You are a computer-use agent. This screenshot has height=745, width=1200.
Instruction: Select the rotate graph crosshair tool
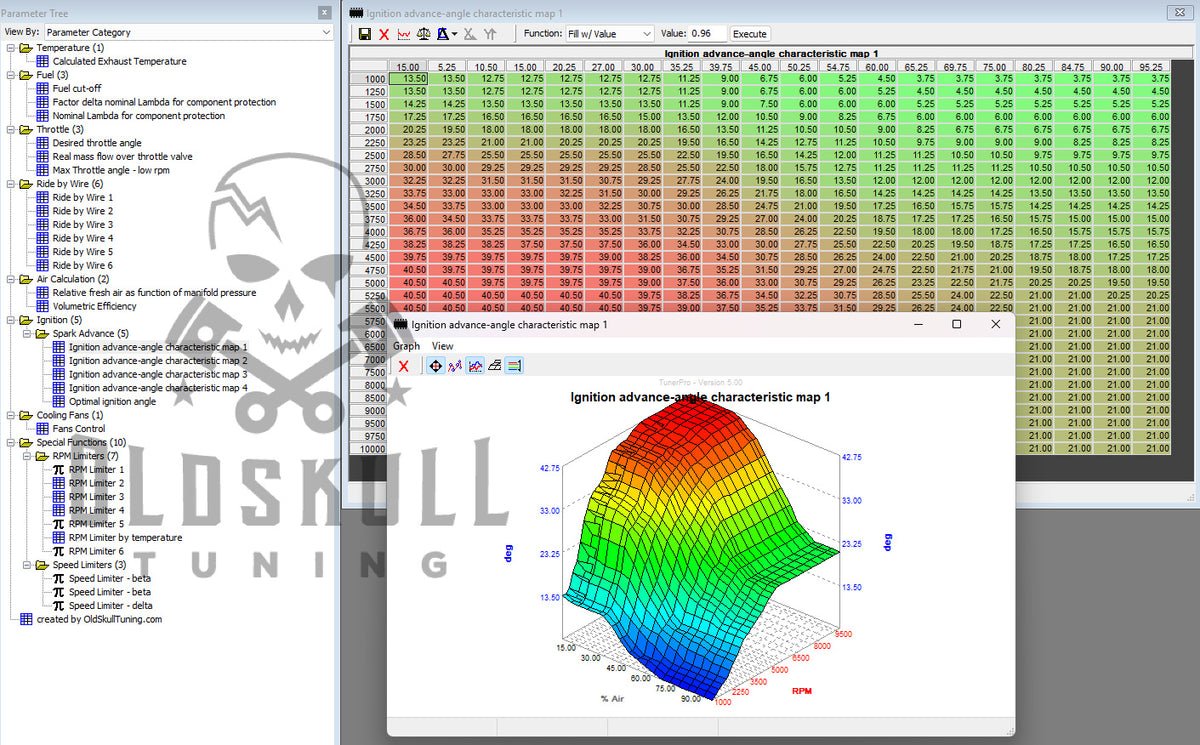pos(435,366)
